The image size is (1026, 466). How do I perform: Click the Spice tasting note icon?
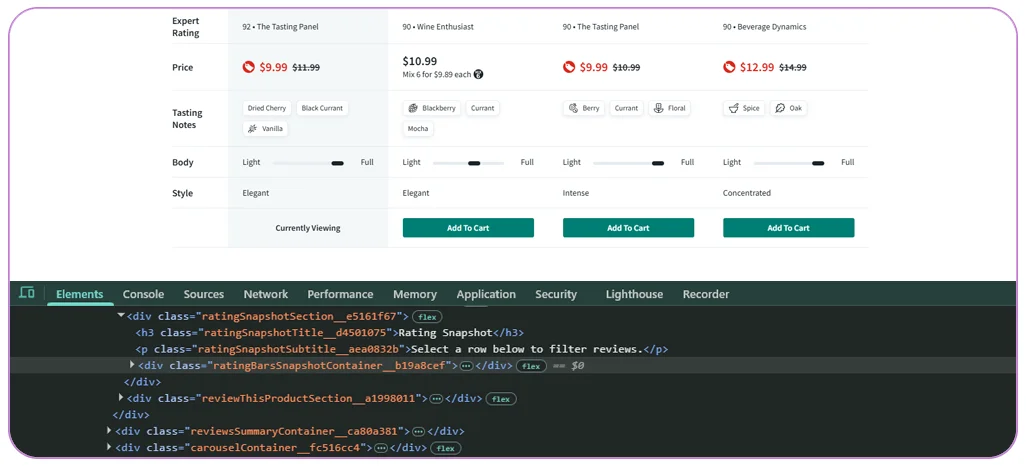click(x=734, y=109)
